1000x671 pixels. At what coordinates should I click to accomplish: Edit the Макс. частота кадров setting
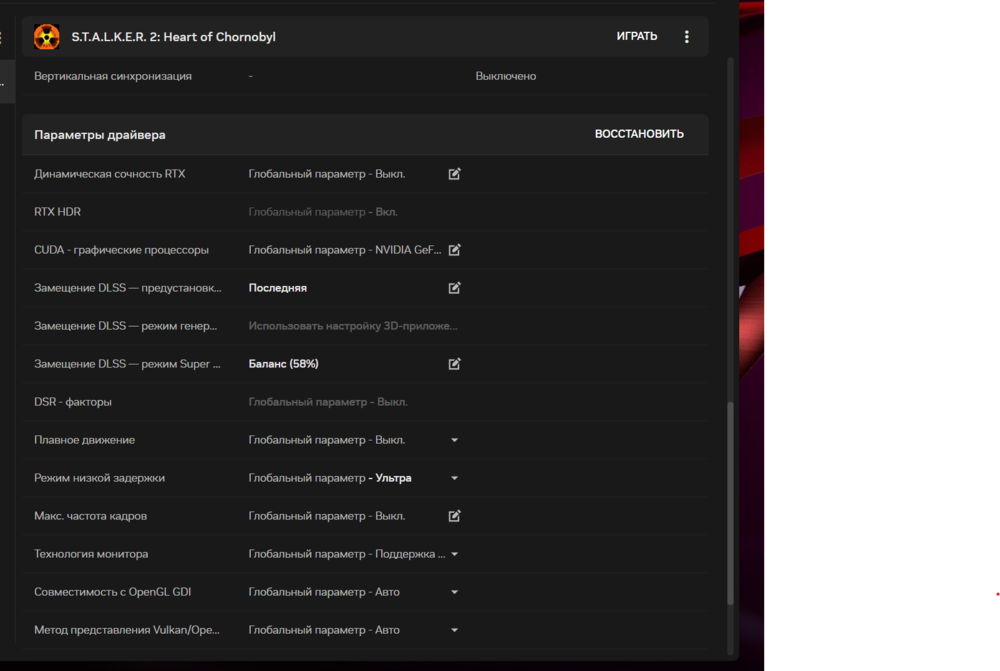[x=454, y=516]
